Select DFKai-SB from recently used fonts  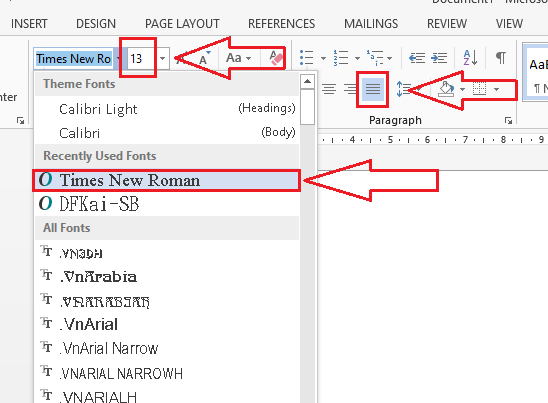click(167, 204)
